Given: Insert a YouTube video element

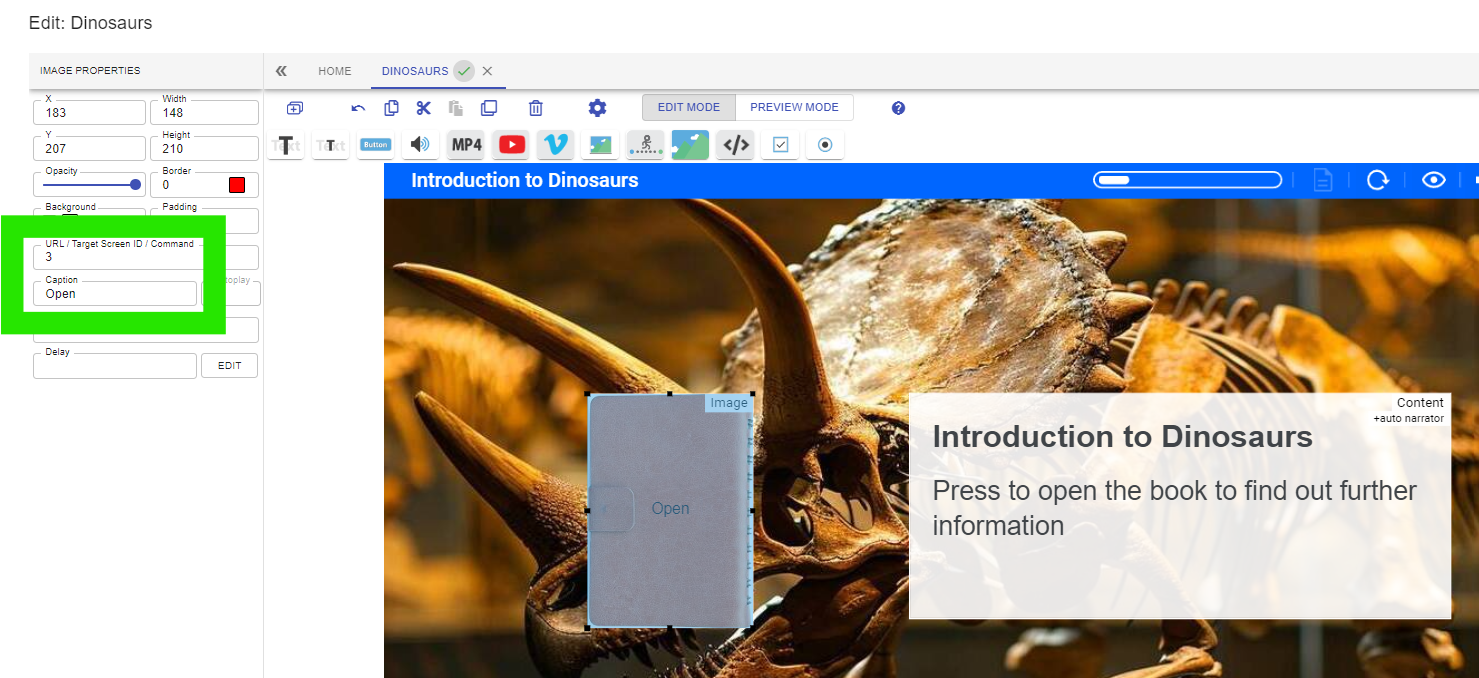Looking at the screenshot, I should pyautogui.click(x=511, y=145).
